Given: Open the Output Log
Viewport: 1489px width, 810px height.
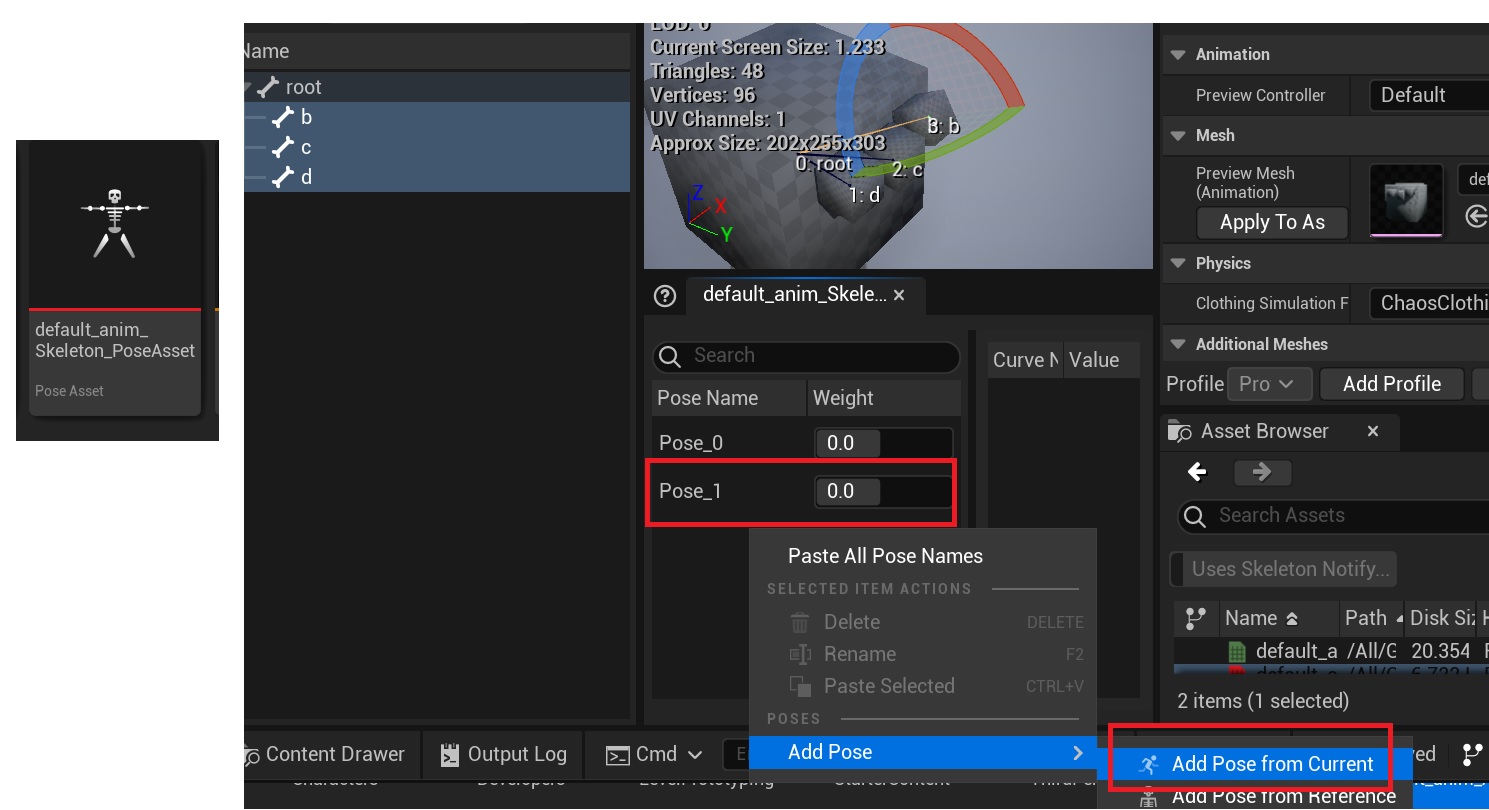Looking at the screenshot, I should pos(505,755).
